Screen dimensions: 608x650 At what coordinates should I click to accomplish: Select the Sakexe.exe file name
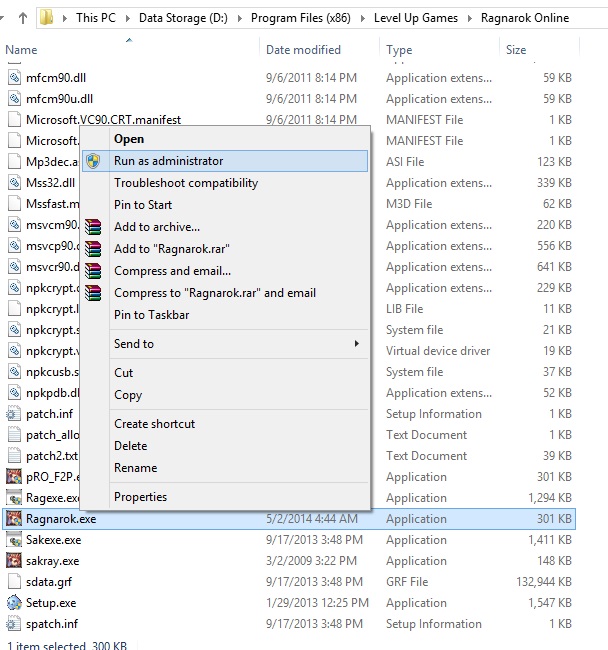pos(53,540)
